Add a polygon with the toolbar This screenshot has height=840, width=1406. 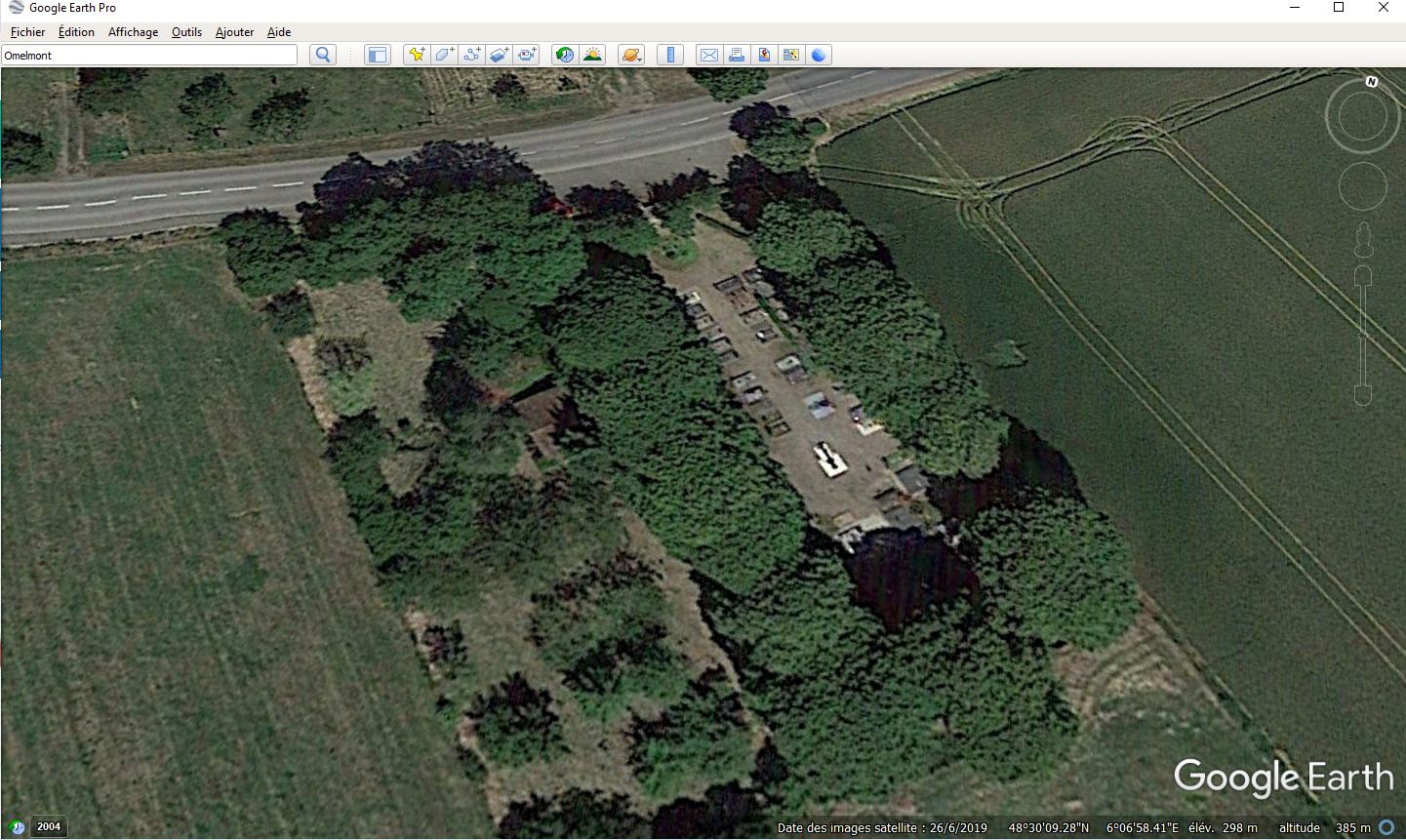(444, 55)
